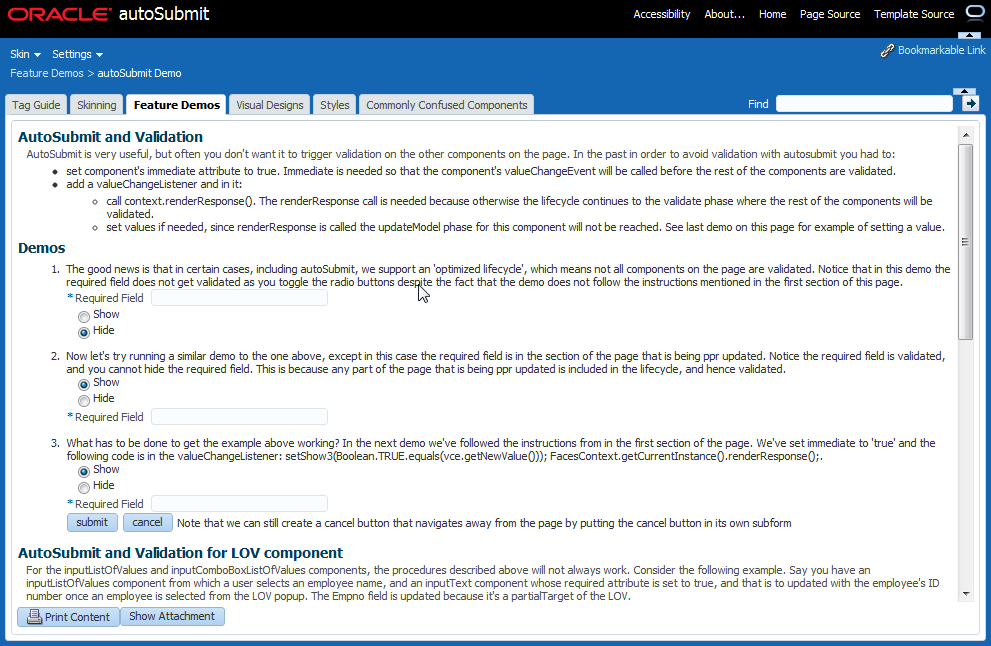This screenshot has width=991, height=646.
Task: Open the Visual Designs tab
Action: 270,105
